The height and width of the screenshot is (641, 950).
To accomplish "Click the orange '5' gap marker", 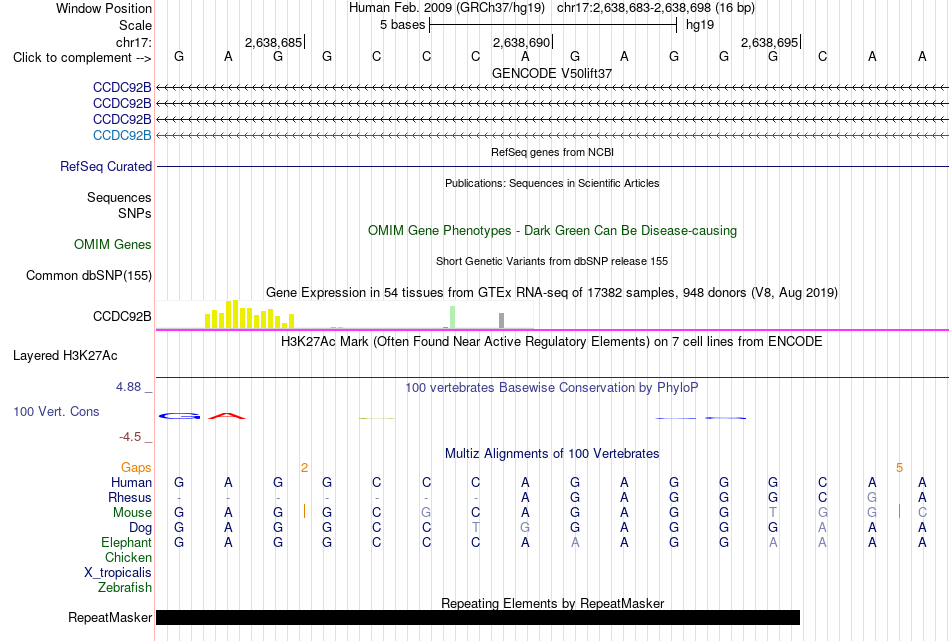I will point(899,468).
